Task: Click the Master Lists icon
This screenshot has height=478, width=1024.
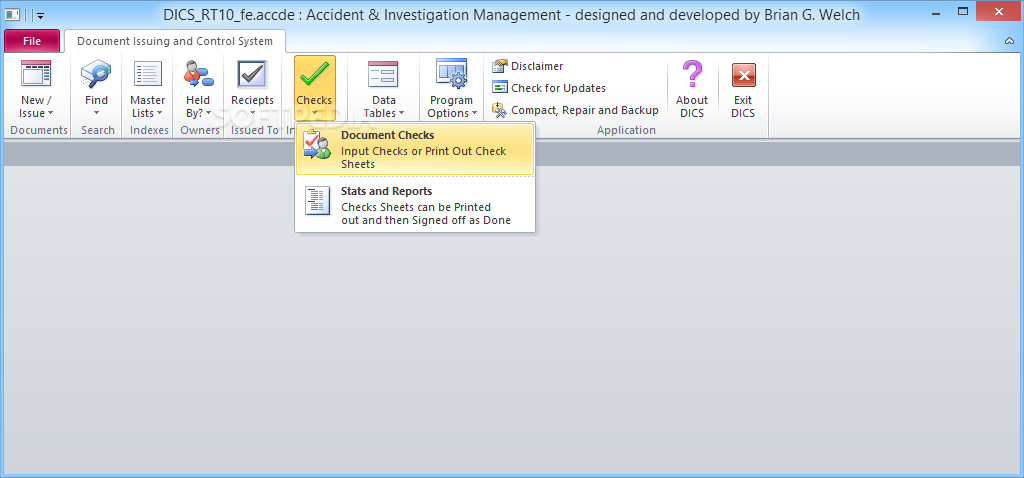Action: click(x=148, y=73)
